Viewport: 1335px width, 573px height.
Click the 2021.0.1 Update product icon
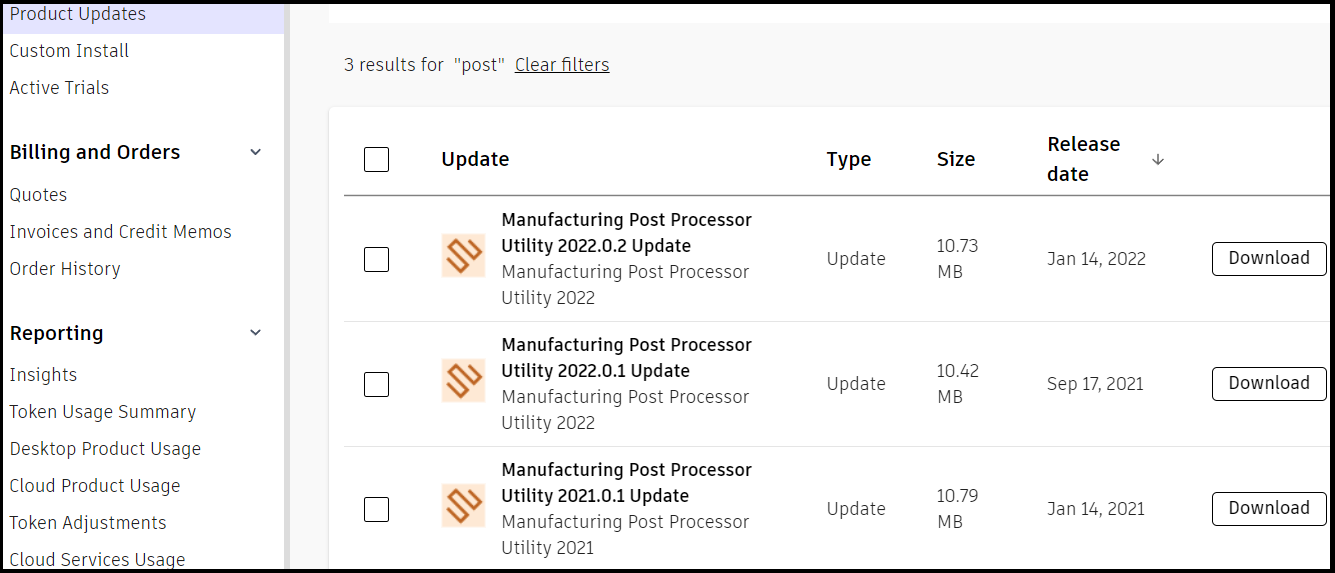click(463, 506)
